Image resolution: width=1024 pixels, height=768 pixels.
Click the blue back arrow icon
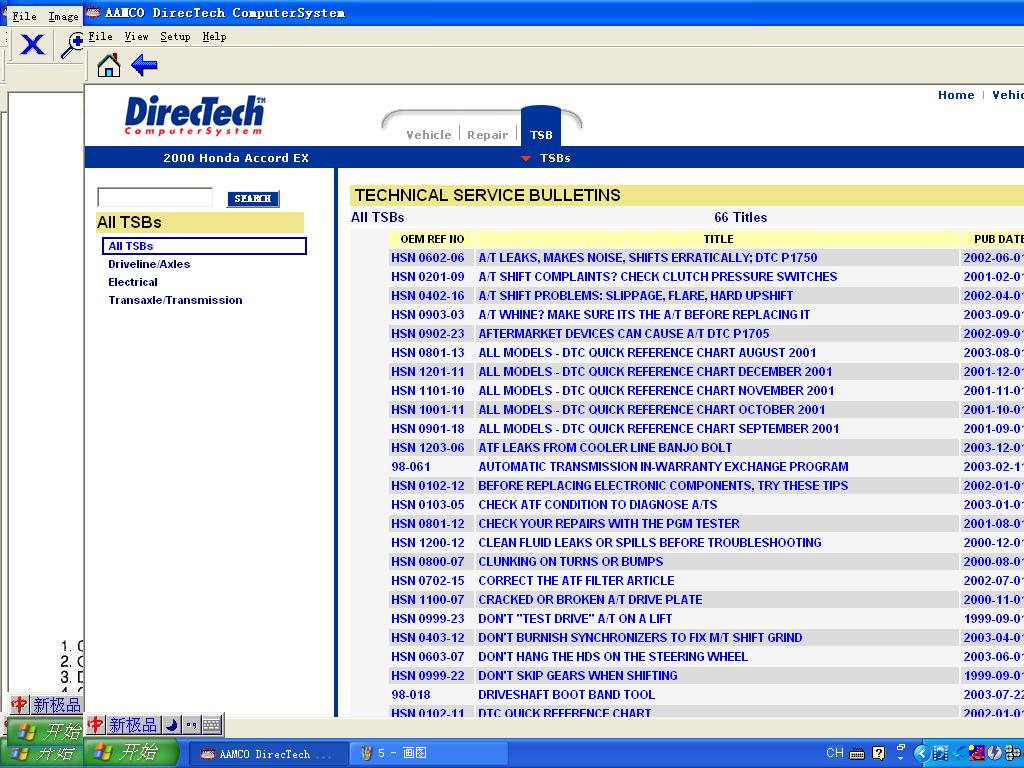[x=144, y=66]
